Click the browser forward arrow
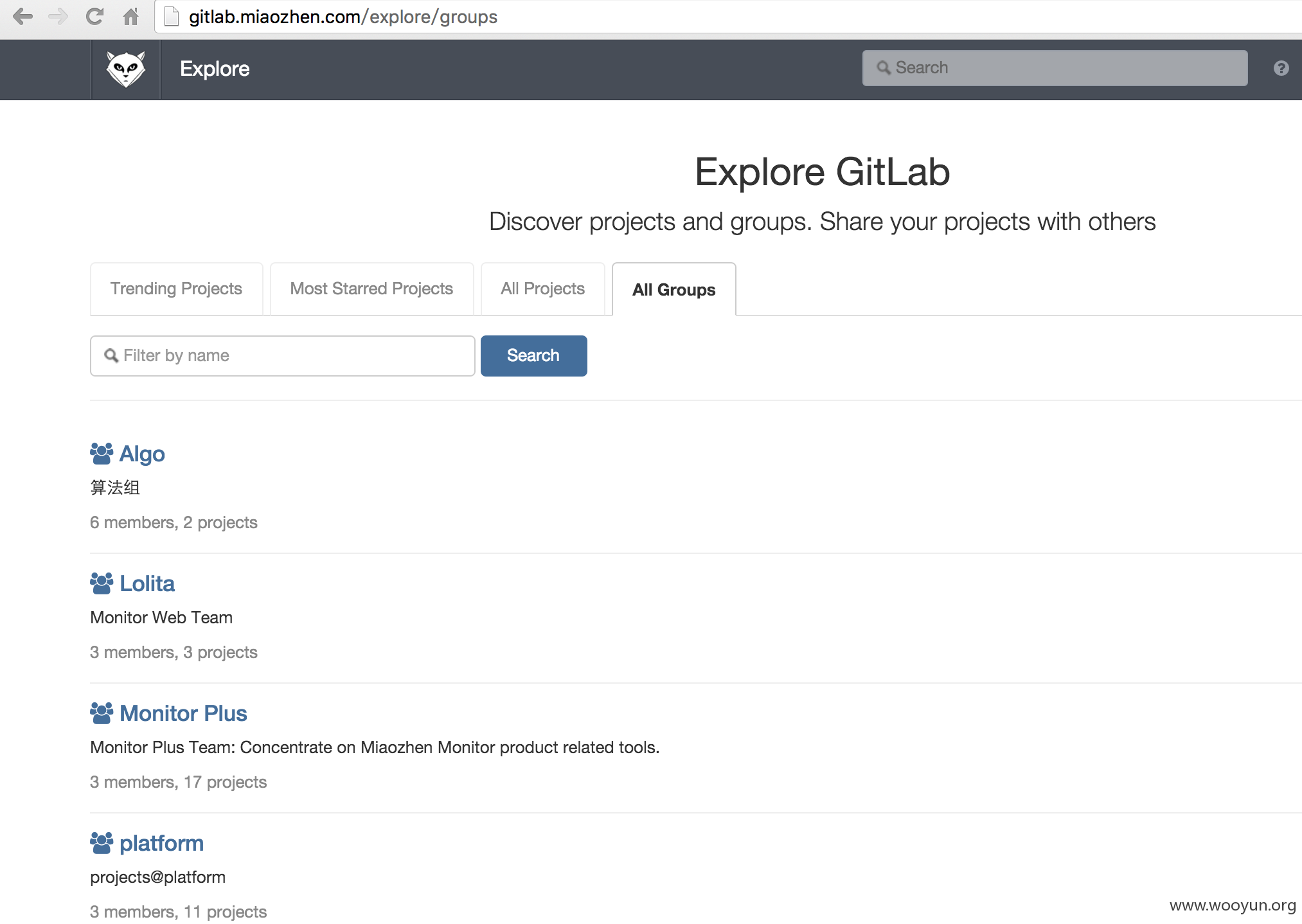Screen dimensions: 1302x924 [x=58, y=16]
